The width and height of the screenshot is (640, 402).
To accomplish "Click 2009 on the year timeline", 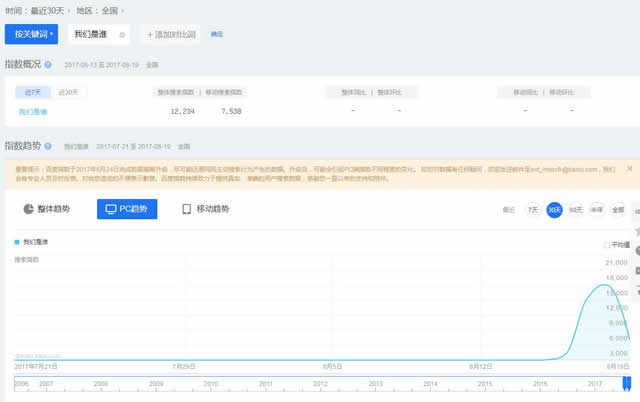I will pos(156,384).
